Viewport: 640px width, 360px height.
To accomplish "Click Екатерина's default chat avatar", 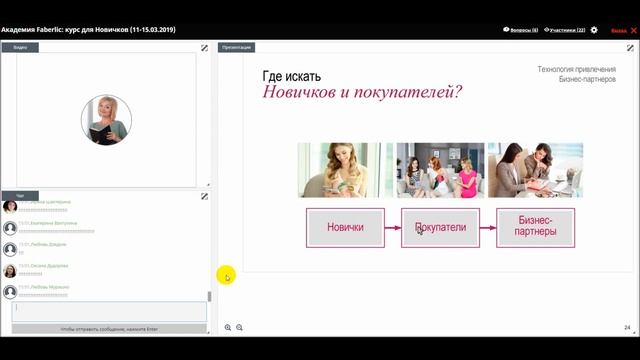I will [10, 228].
